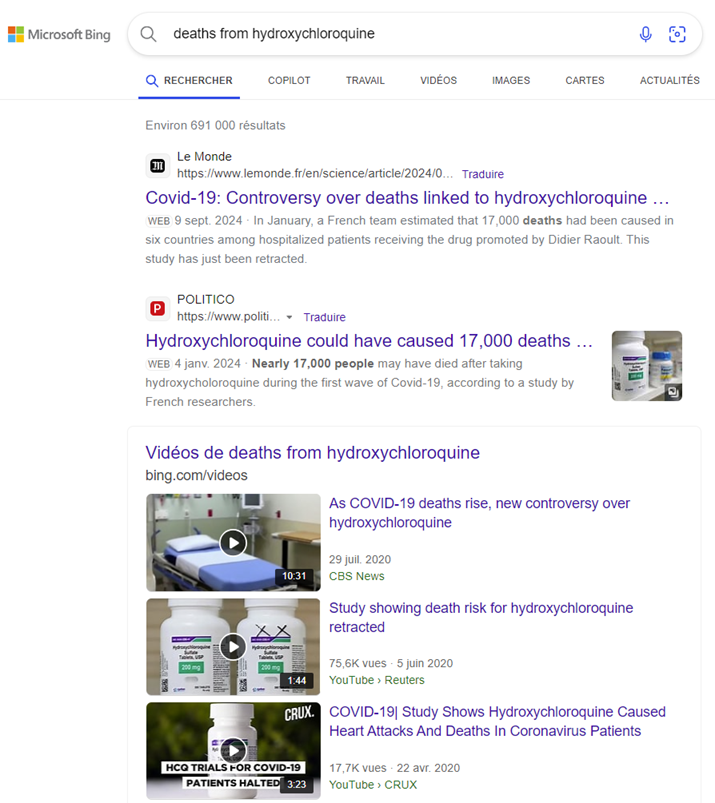Click Traduire next to Politico URL
The image size is (715, 803).
coord(324,317)
